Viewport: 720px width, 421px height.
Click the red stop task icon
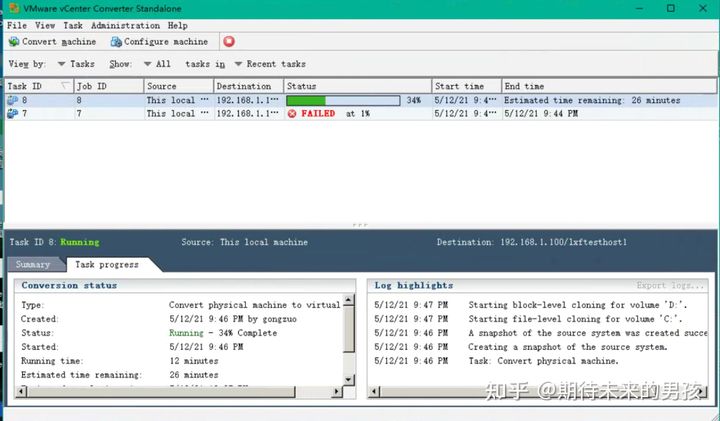coord(229,42)
